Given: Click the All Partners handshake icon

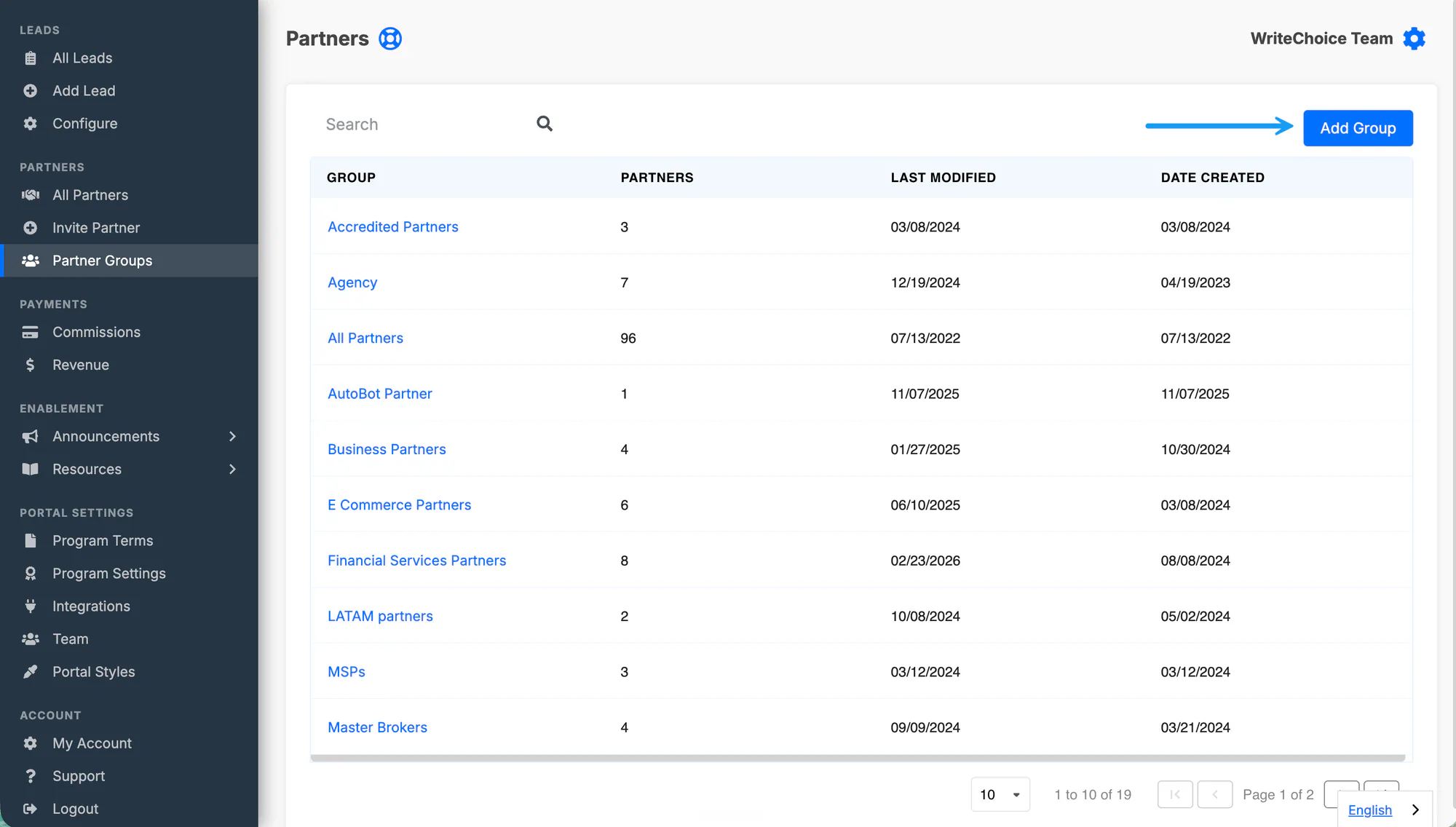Looking at the screenshot, I should tap(30, 195).
